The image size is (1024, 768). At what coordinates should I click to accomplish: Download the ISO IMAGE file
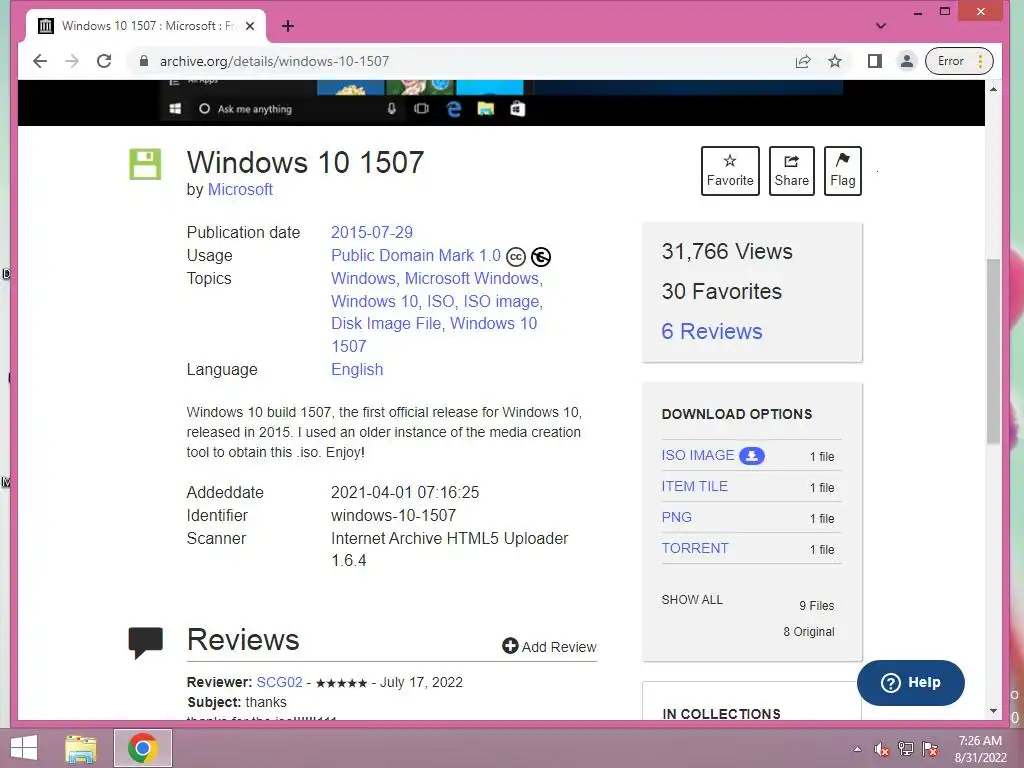pyautogui.click(x=697, y=455)
